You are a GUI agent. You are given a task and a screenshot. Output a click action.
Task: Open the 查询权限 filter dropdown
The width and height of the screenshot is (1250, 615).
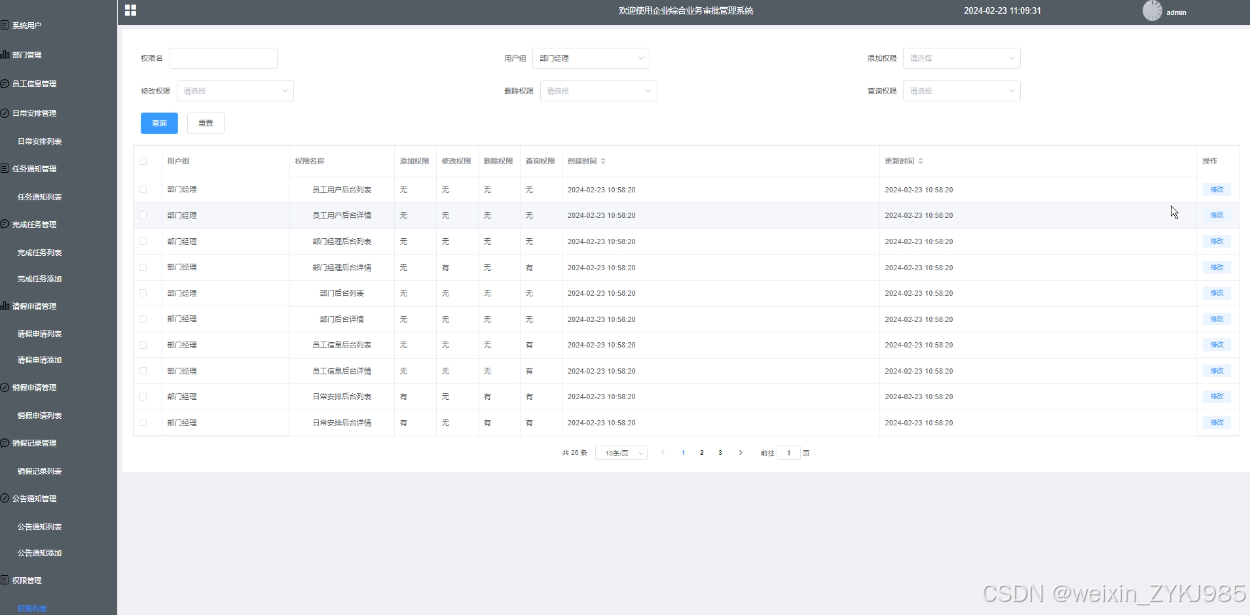pos(962,91)
